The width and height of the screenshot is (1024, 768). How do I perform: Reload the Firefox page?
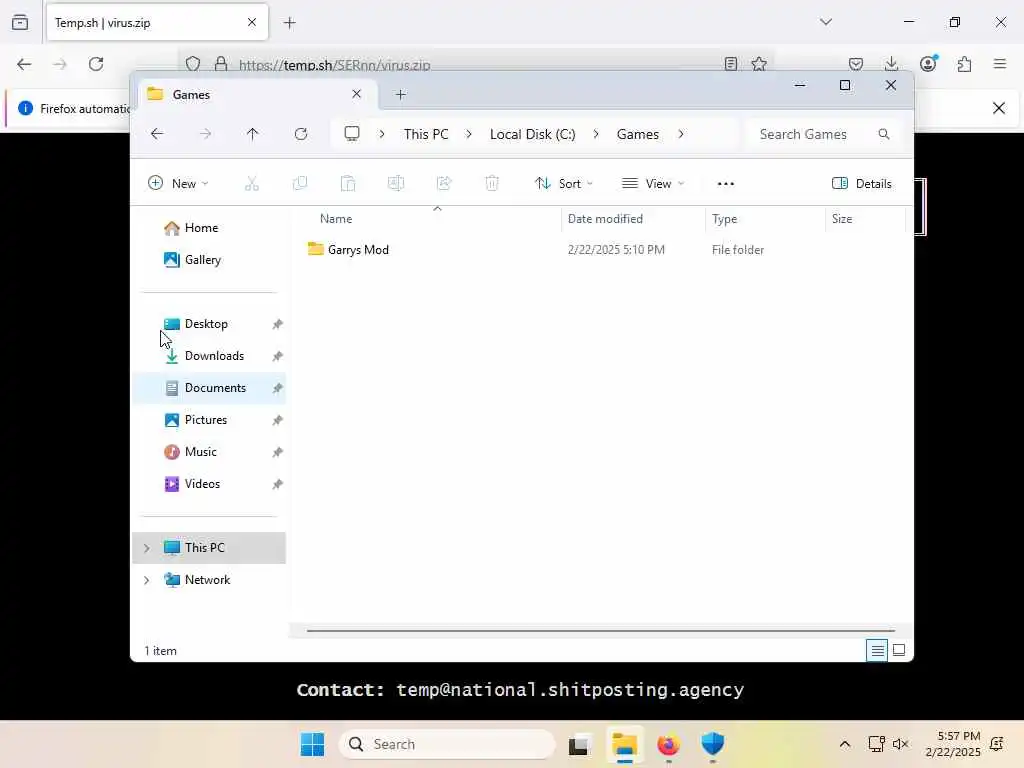96,64
